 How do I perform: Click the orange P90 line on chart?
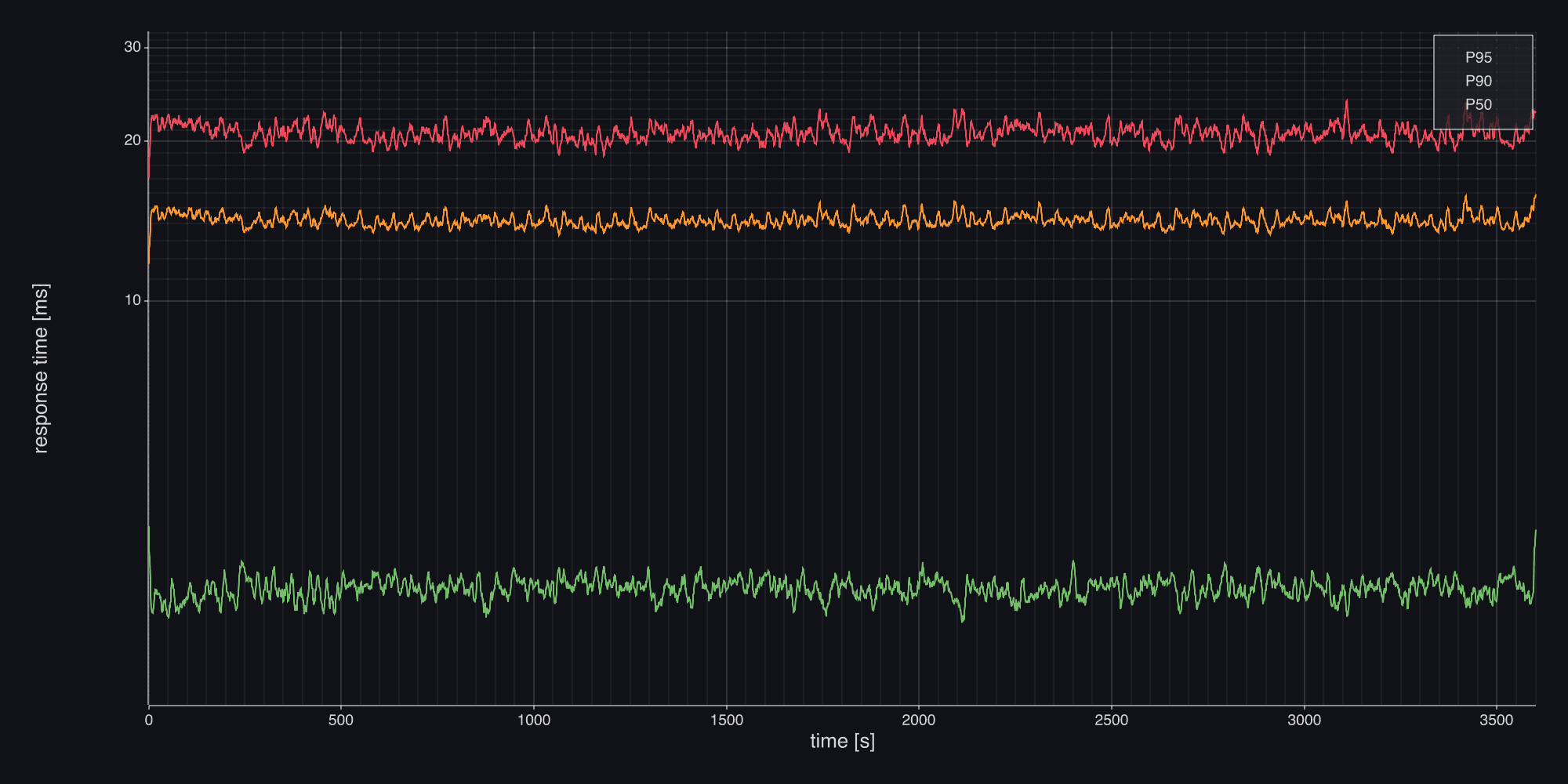pyautogui.click(x=784, y=221)
